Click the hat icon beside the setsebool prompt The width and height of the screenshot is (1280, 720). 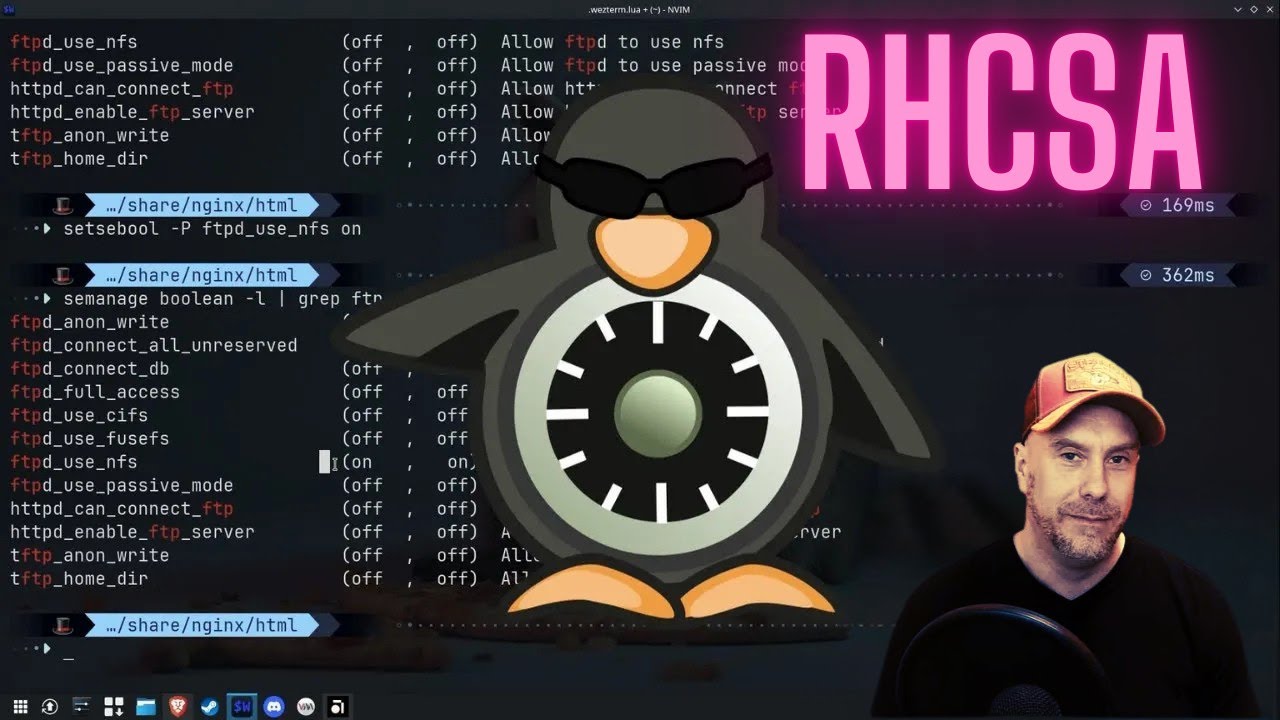tap(63, 206)
